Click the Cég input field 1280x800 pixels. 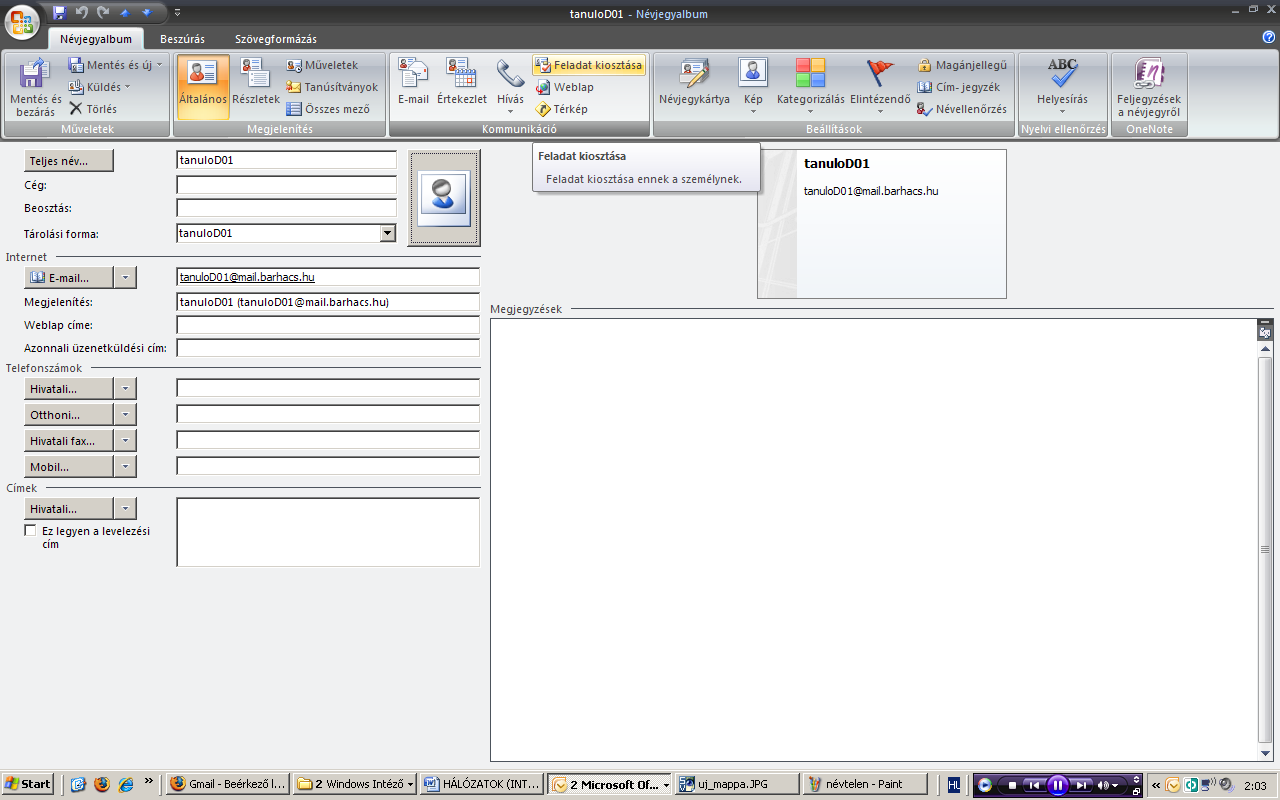point(286,185)
